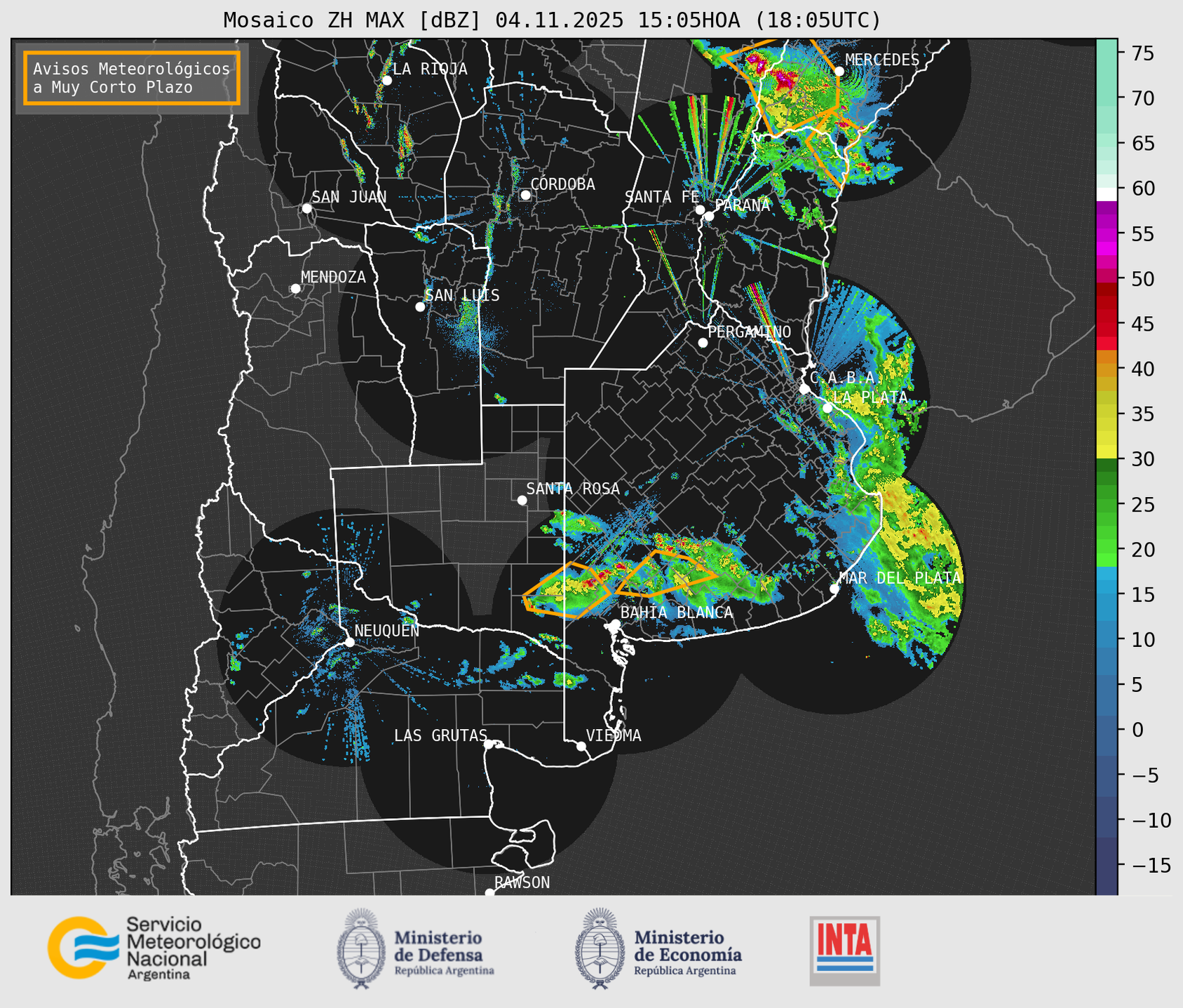Click the 45 dBZ scale label

[1142, 324]
